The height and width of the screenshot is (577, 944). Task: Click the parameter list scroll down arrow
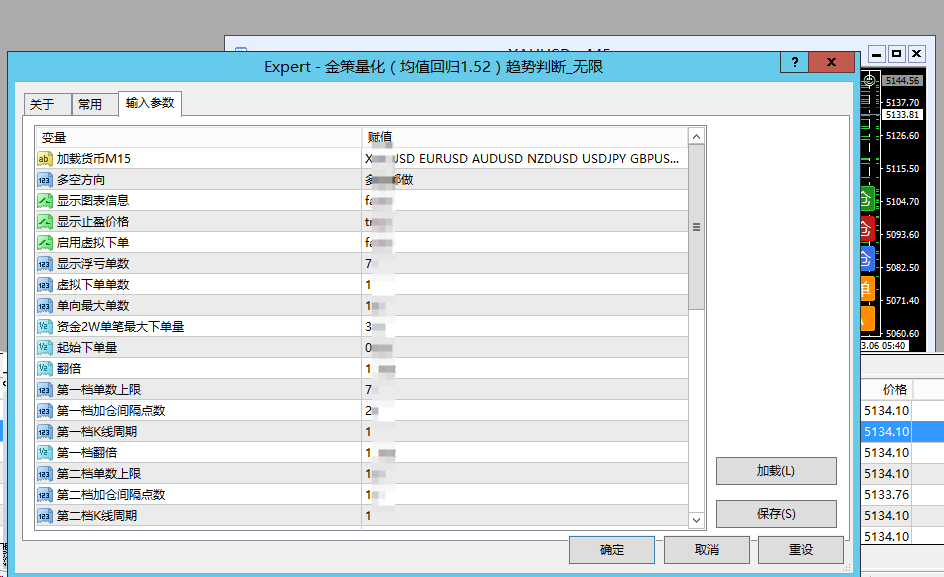697,520
